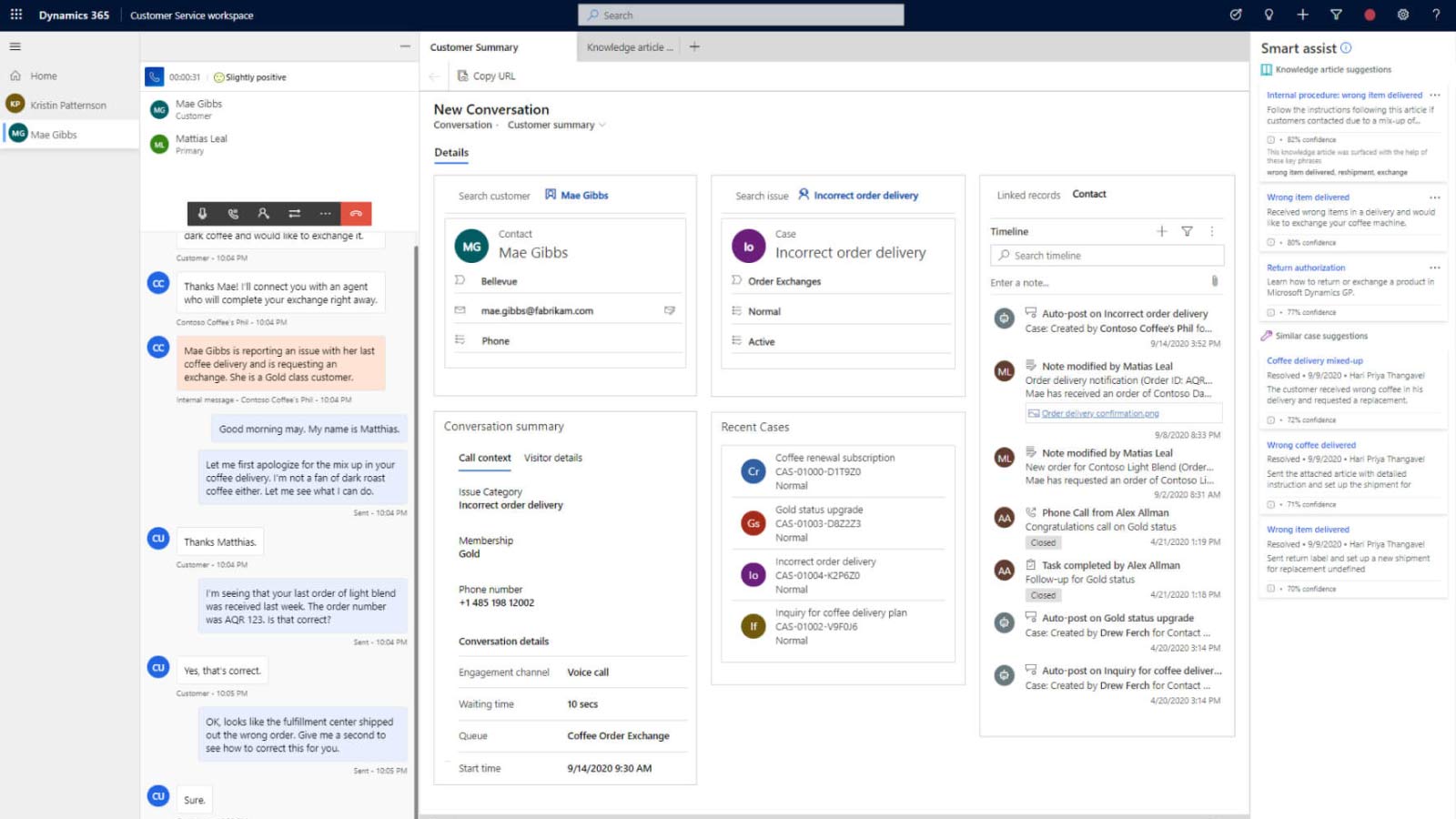Open Gold status upgrade recent case

837,523
